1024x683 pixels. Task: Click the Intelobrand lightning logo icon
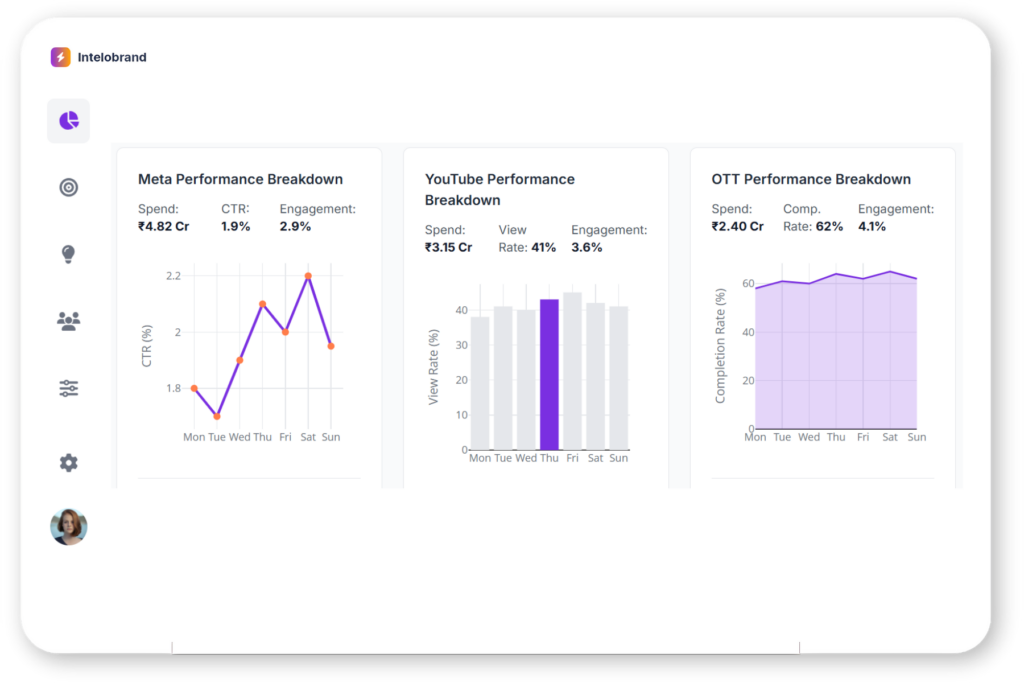coord(61,57)
